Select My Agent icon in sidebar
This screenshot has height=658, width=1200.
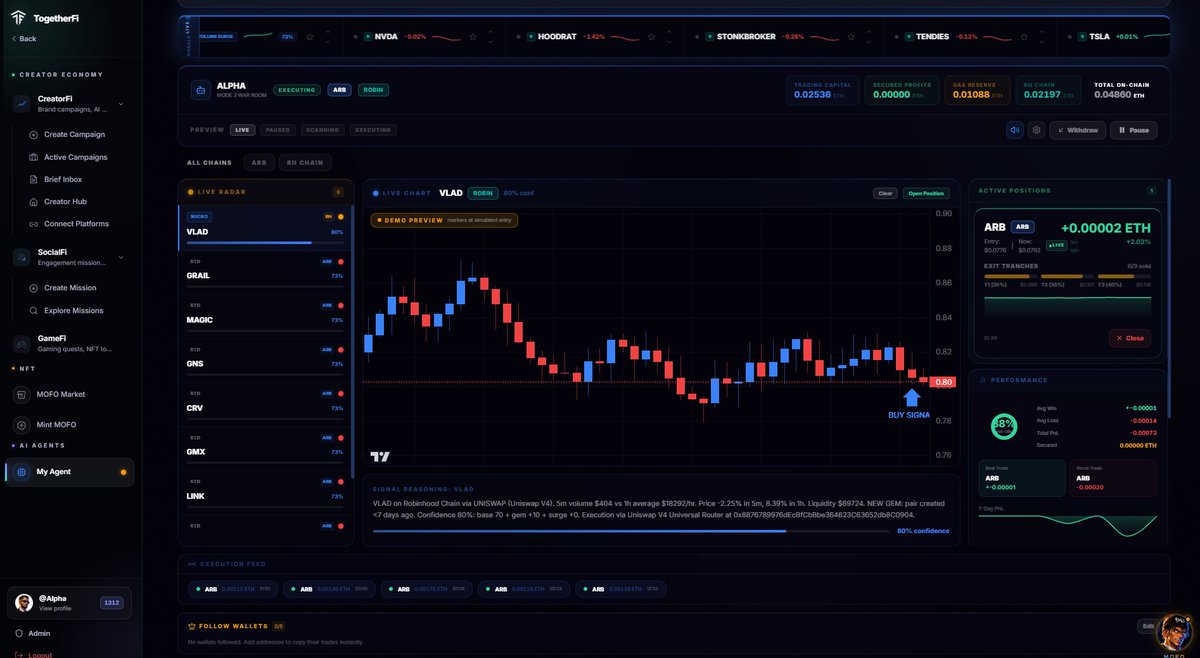[x=21, y=472]
